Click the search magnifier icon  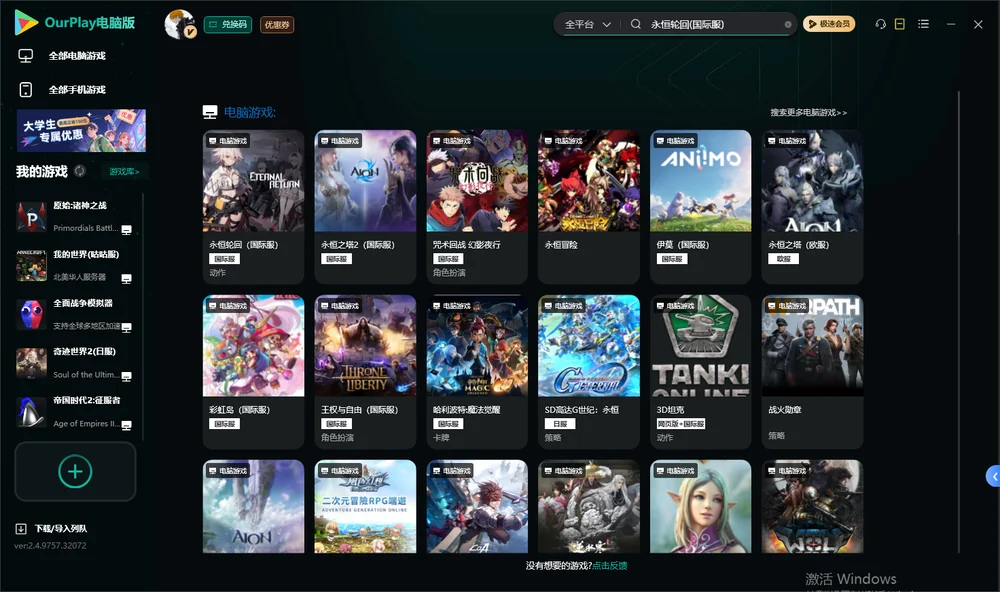635,24
